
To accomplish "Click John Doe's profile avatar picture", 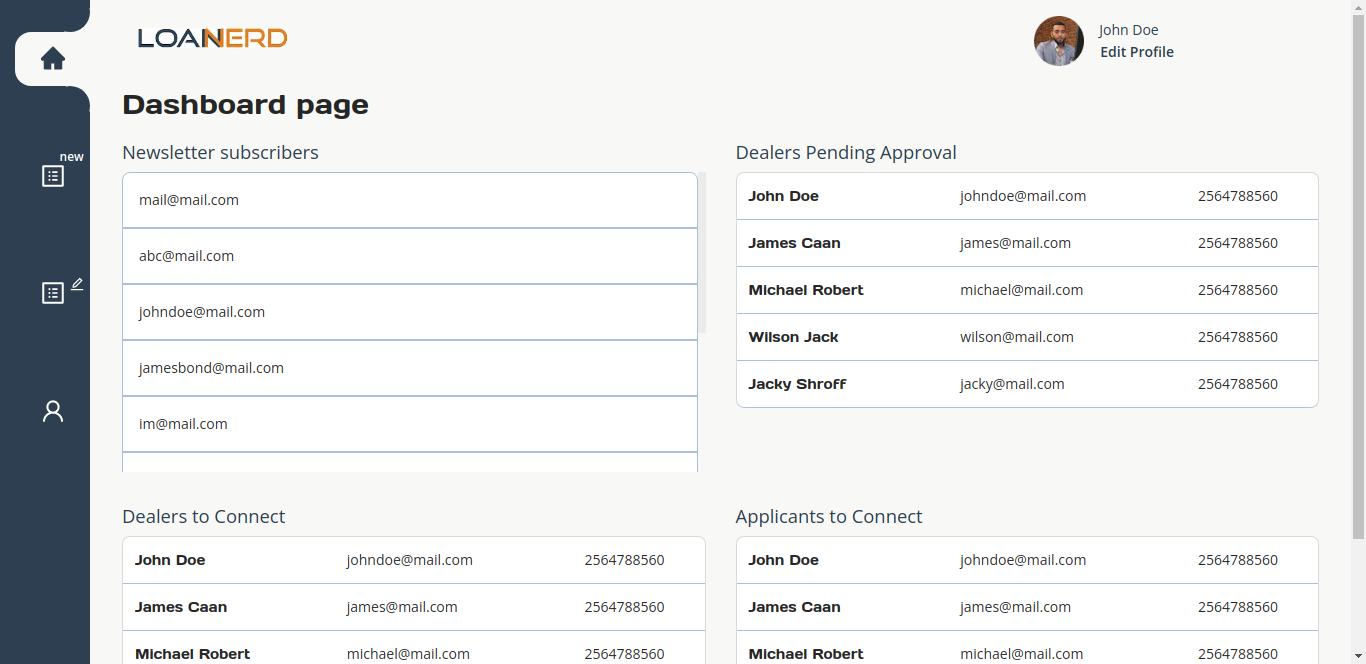I will pos(1059,41).
